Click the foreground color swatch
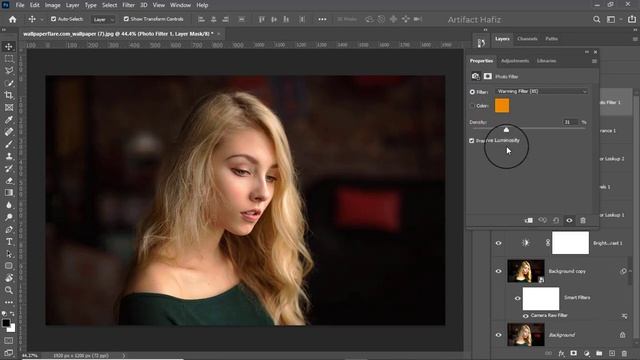This screenshot has width=640, height=360. pyautogui.click(x=6, y=323)
